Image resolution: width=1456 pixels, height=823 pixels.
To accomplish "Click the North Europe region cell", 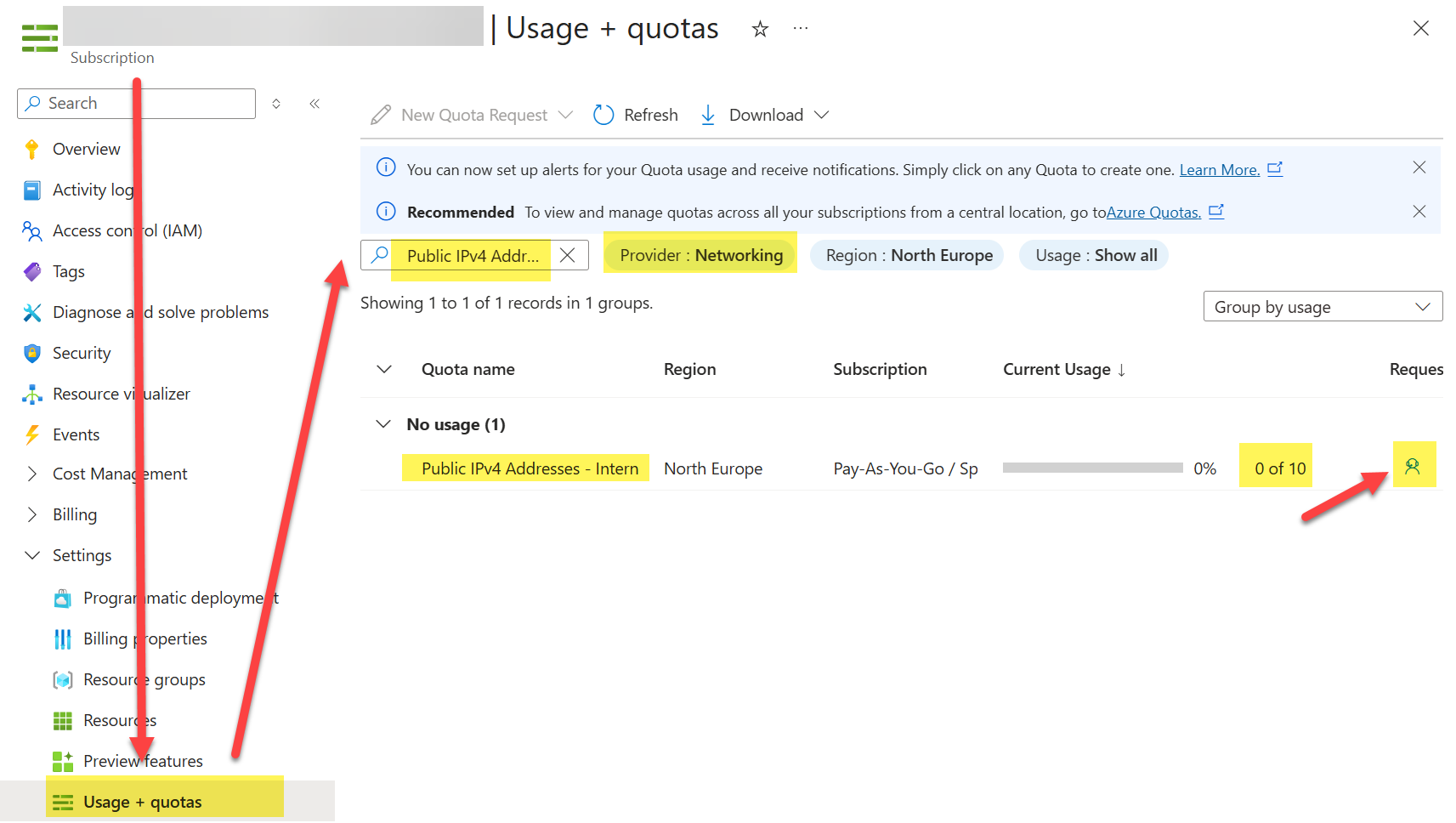I will click(x=713, y=469).
